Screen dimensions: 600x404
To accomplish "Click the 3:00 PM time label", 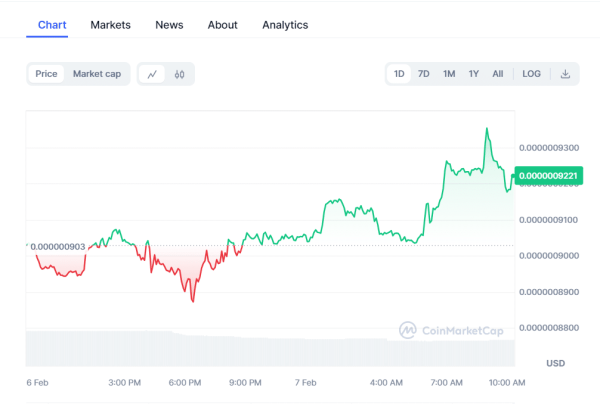I will [124, 383].
